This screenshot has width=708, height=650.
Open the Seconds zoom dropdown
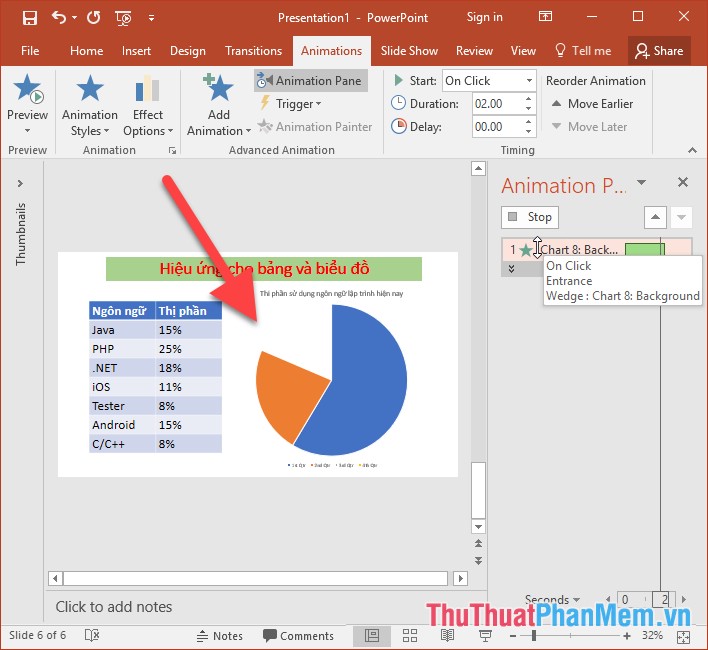point(552,599)
